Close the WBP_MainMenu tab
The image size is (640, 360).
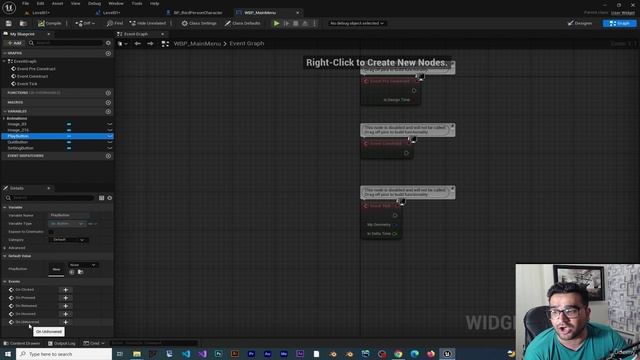pyautogui.click(x=297, y=13)
